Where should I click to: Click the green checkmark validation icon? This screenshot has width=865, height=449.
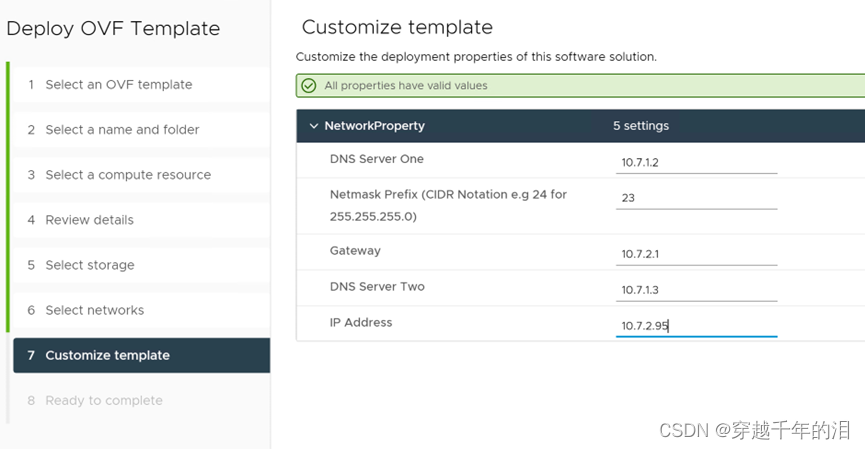309,85
